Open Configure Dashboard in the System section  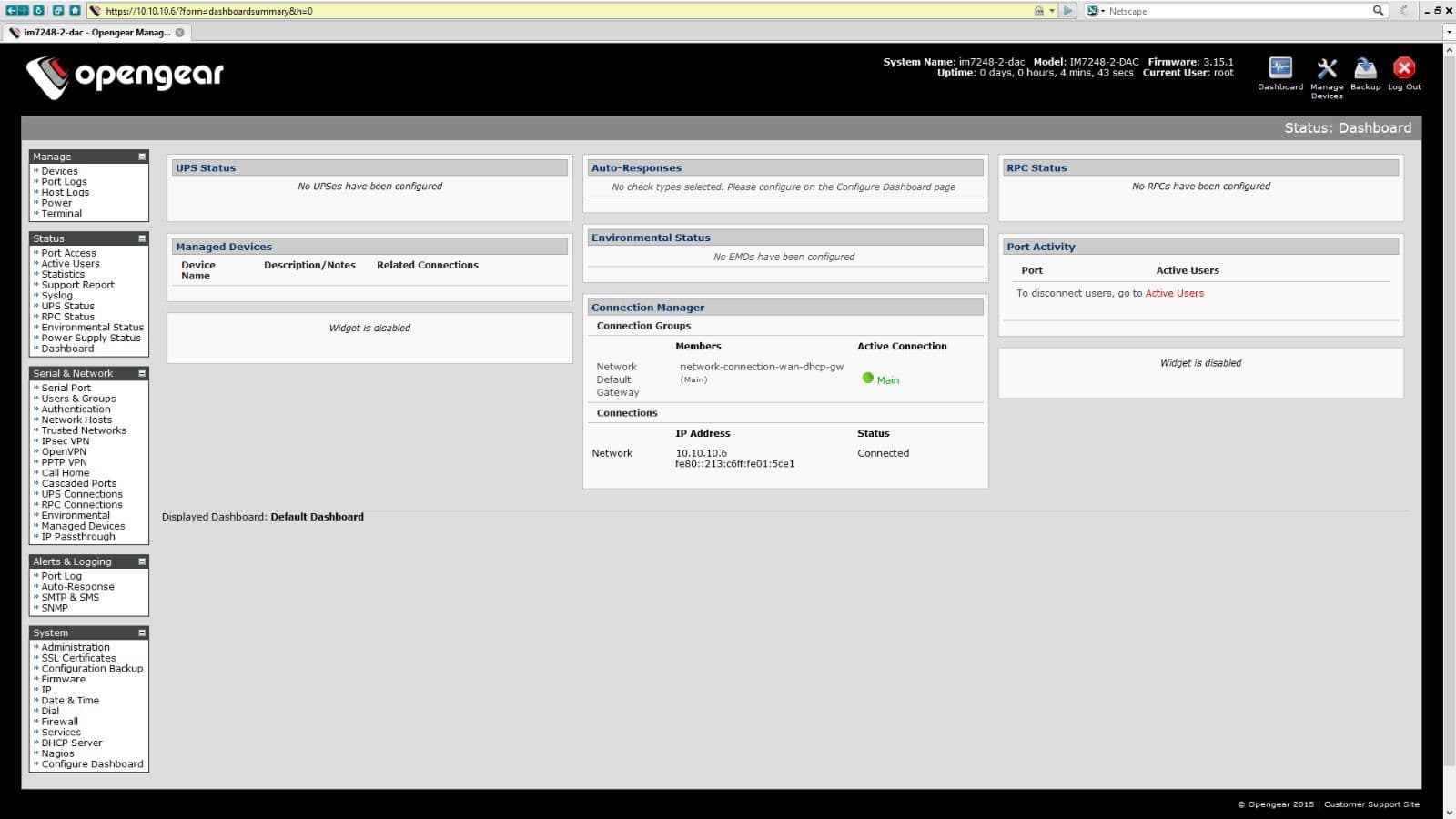click(91, 763)
